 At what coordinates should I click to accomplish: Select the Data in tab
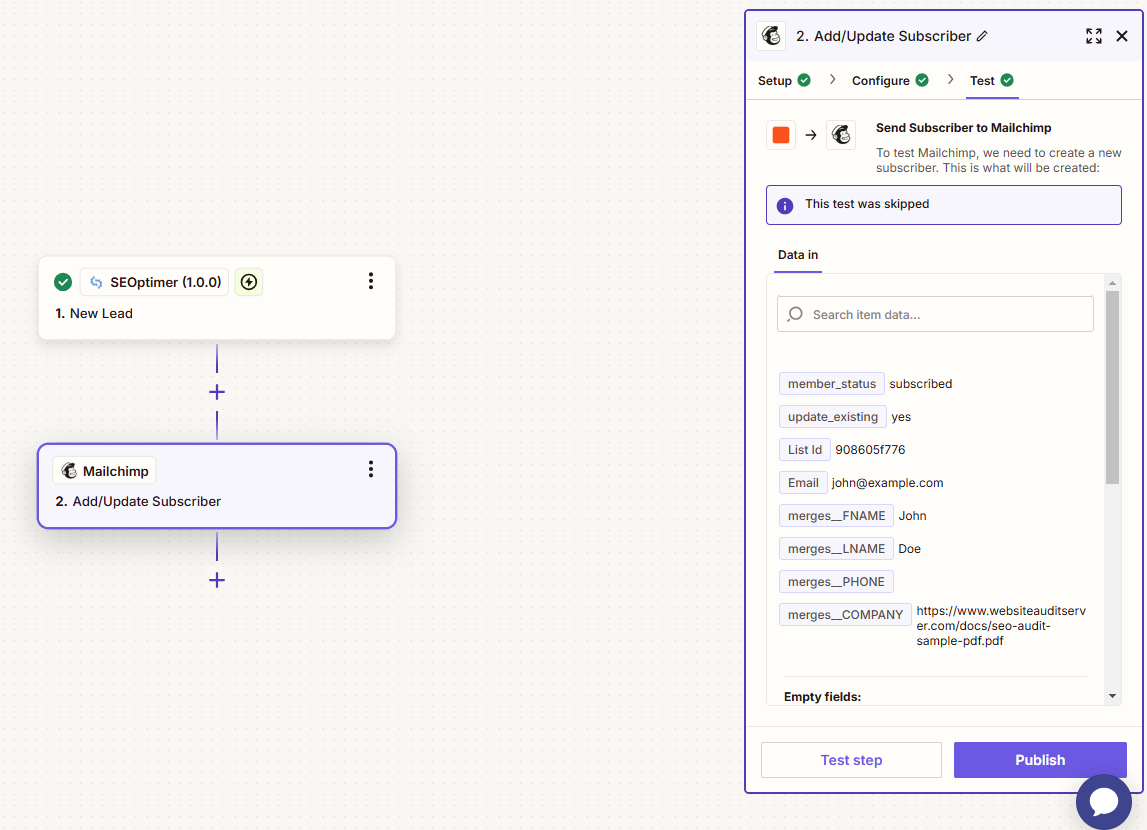[798, 255]
